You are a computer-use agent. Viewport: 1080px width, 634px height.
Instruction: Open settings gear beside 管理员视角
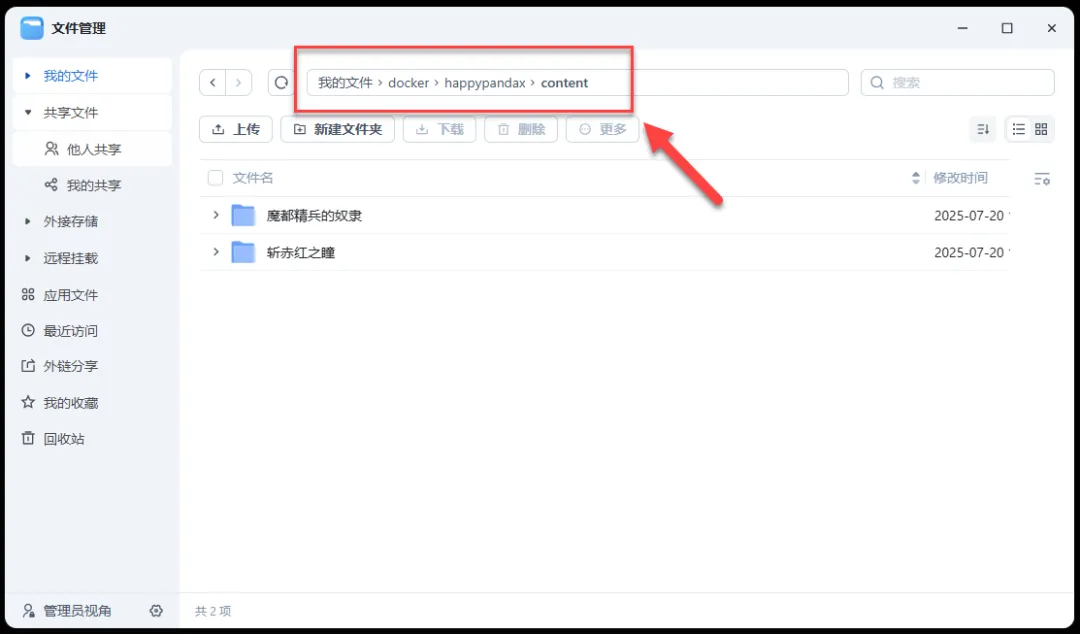[156, 611]
